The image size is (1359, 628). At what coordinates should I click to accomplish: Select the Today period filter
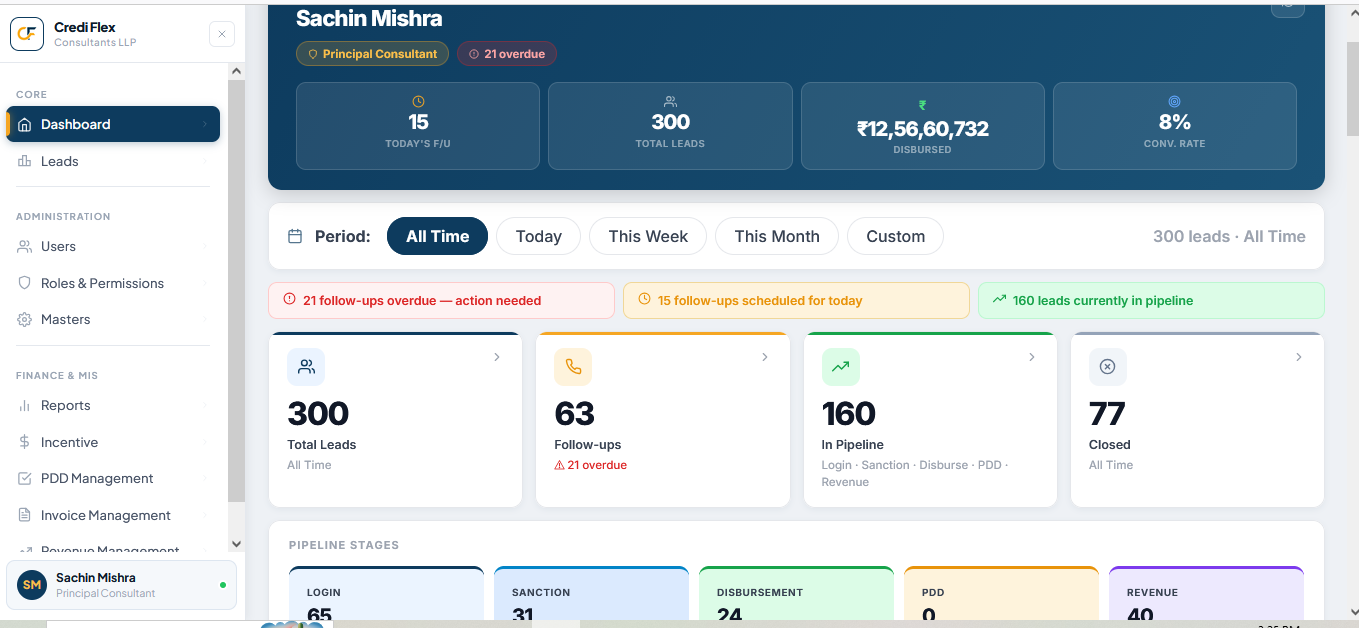tap(538, 236)
